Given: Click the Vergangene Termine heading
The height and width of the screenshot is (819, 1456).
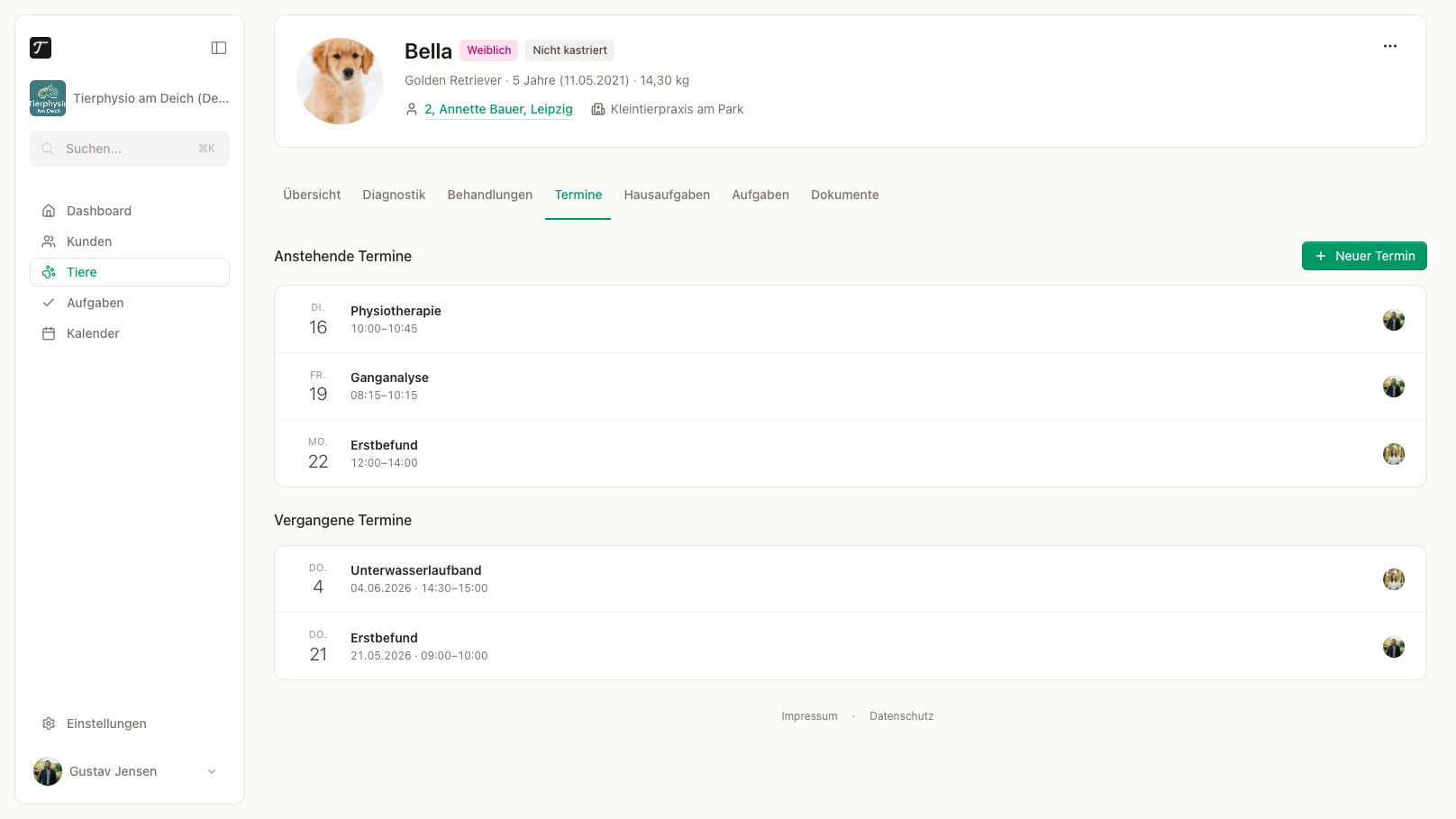Looking at the screenshot, I should (342, 520).
